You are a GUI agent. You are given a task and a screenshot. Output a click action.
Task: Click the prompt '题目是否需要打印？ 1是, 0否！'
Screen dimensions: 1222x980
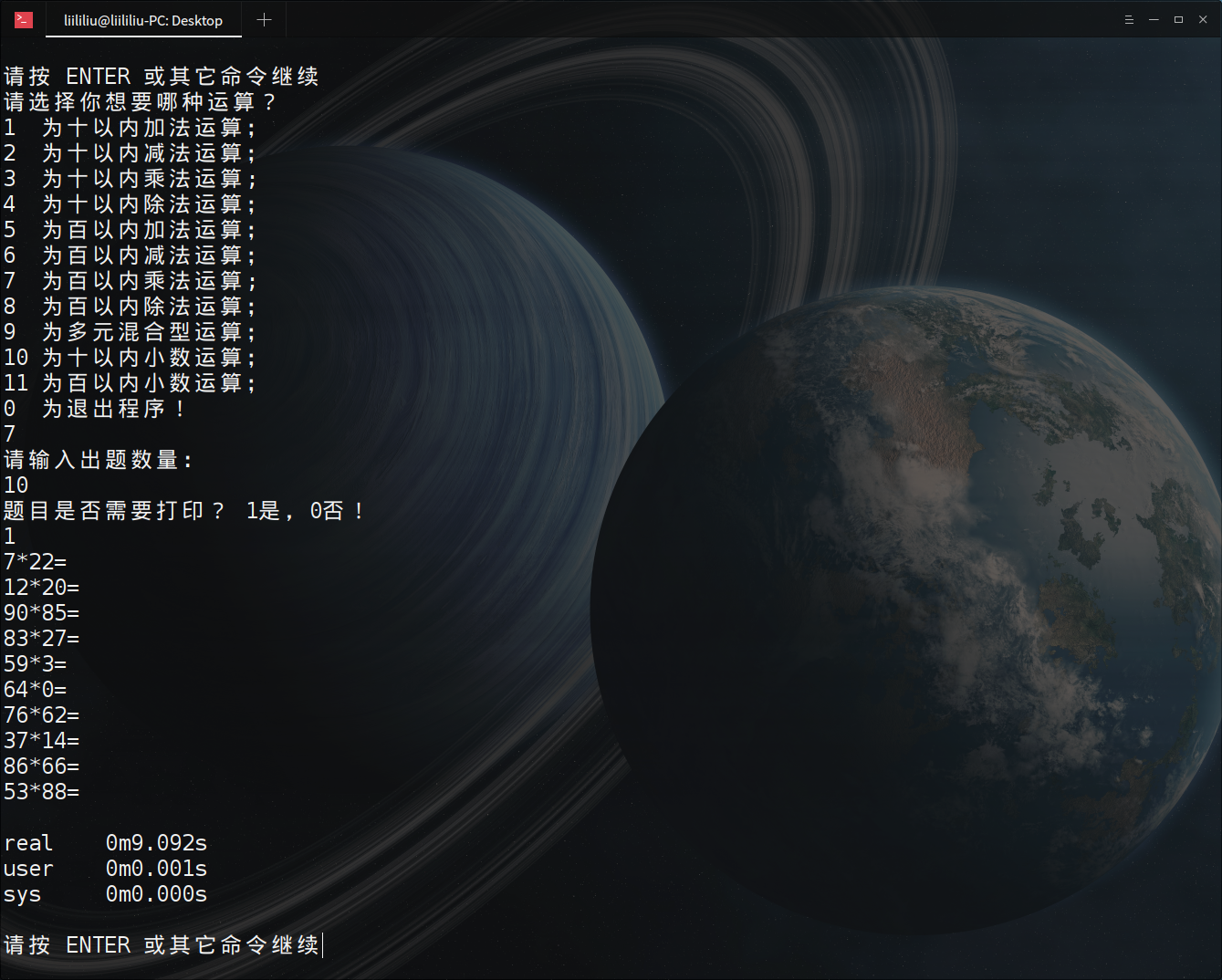184,510
